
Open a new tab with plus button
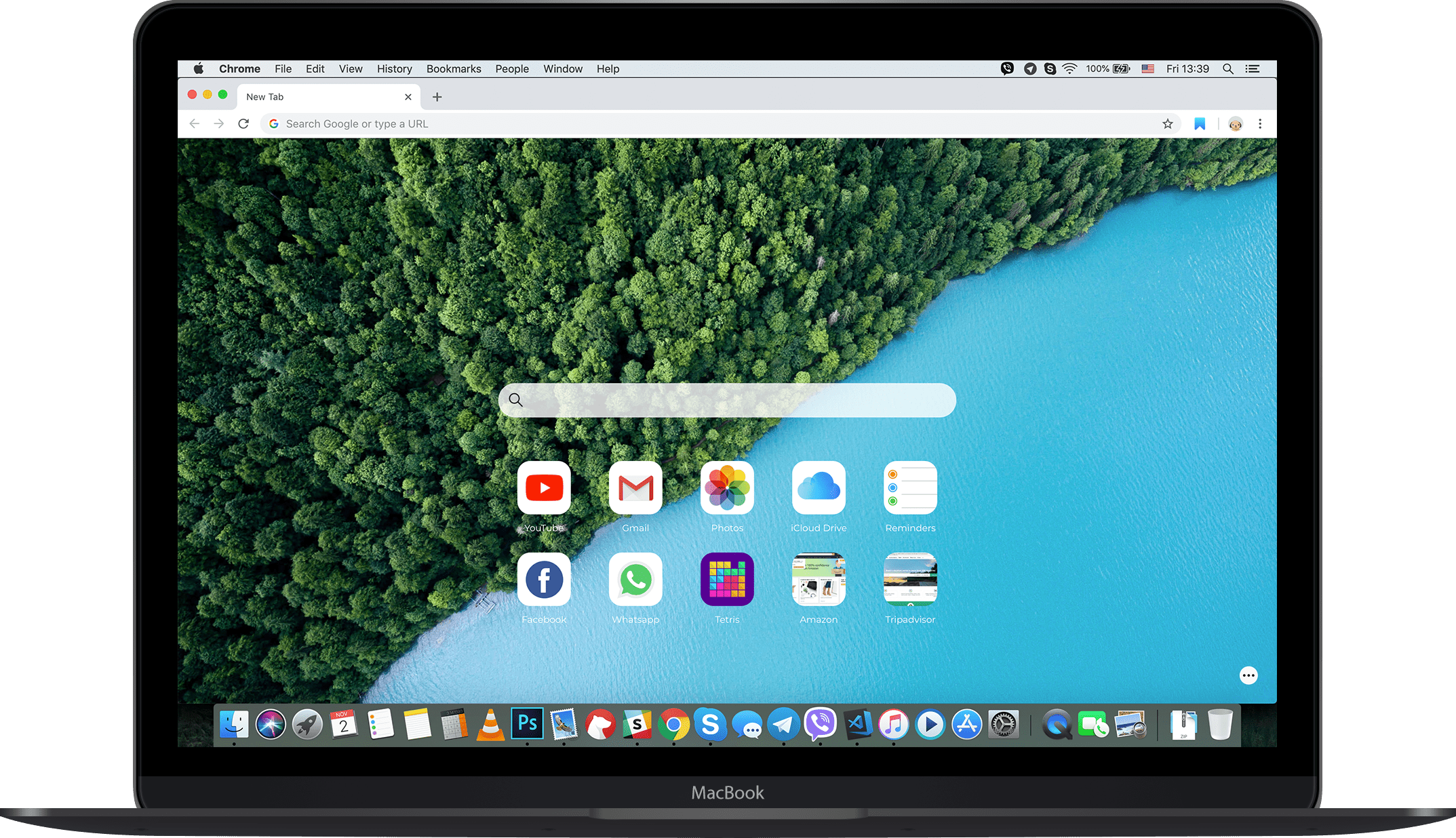coord(437,97)
